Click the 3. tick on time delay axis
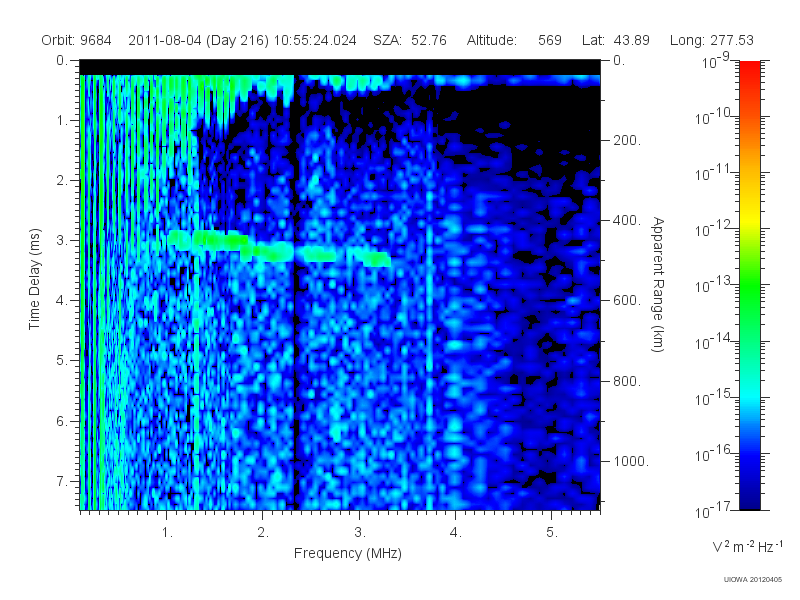800x600 pixels. click(62, 240)
